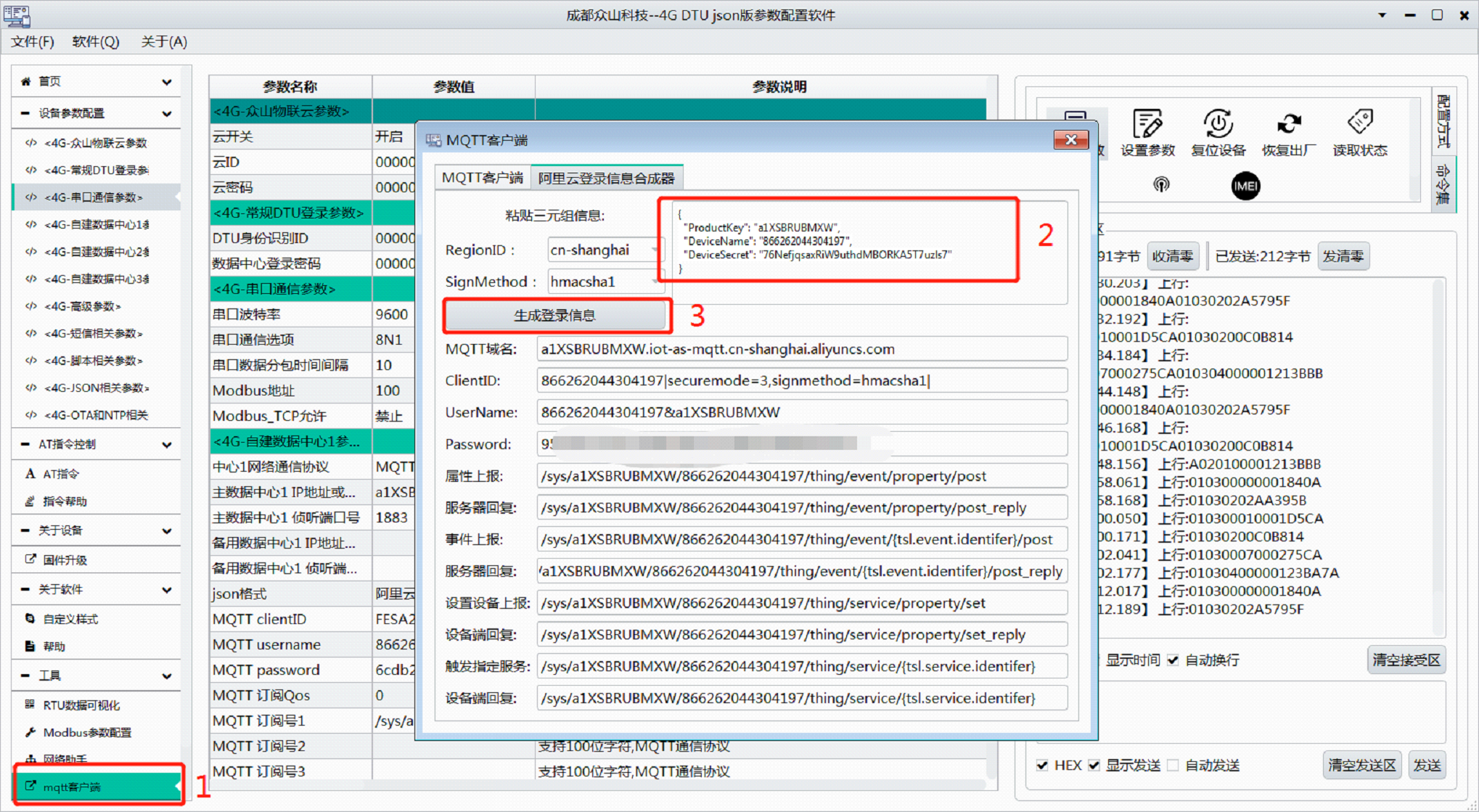Click the 发送 send button
This screenshot has width=1479, height=812.
[1427, 765]
